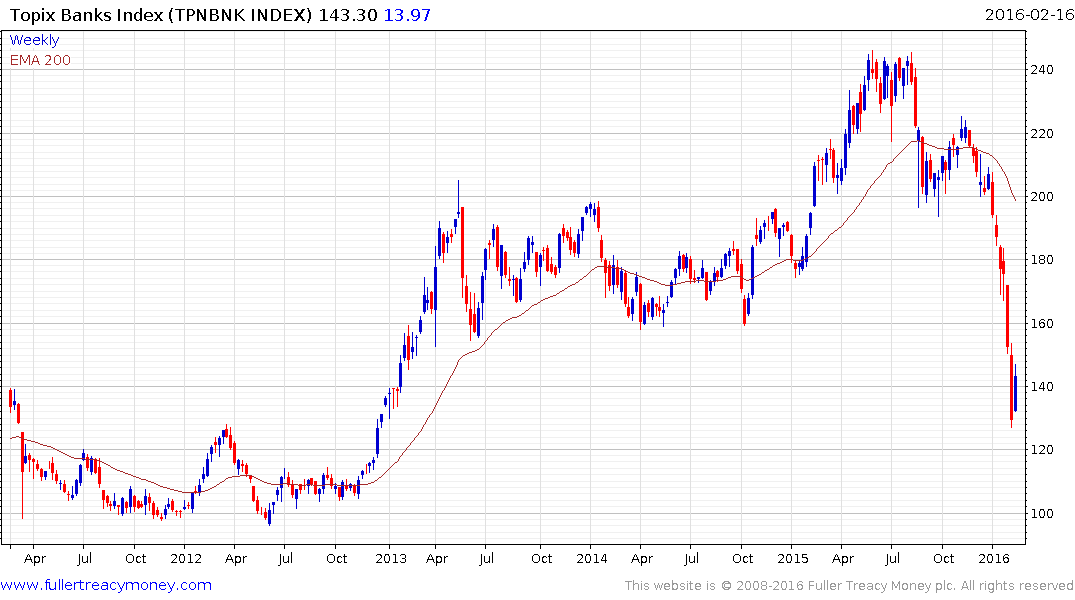Screen dimensions: 1075x600
Task: Click the 2014 year label on time axis
Action: tap(592, 558)
